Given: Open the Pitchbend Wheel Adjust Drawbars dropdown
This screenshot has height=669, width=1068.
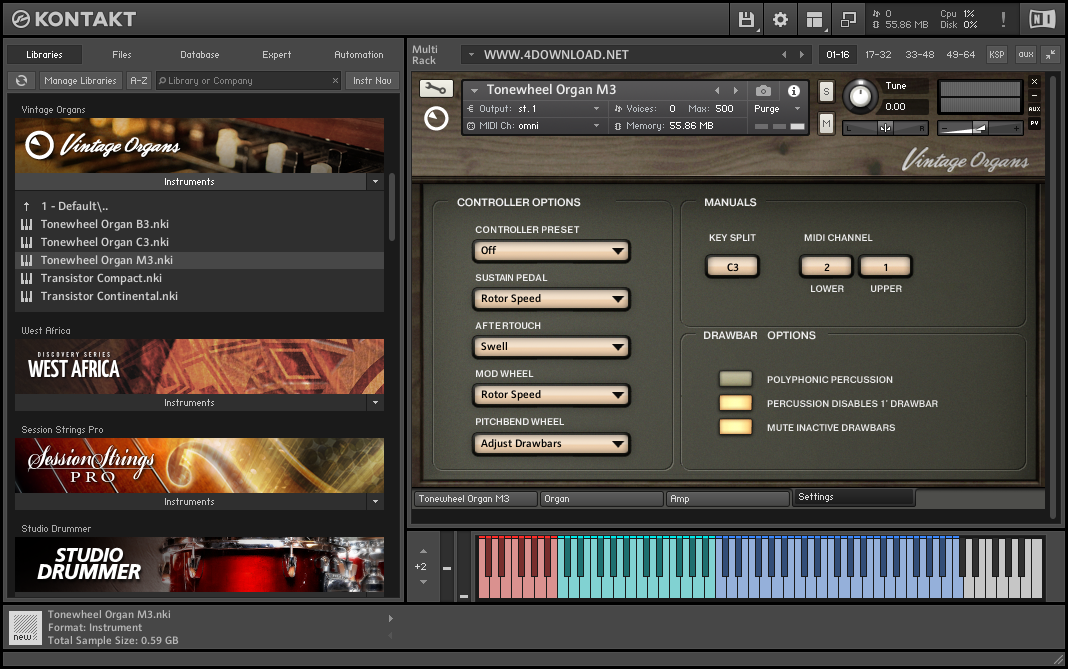Looking at the screenshot, I should tap(551, 443).
